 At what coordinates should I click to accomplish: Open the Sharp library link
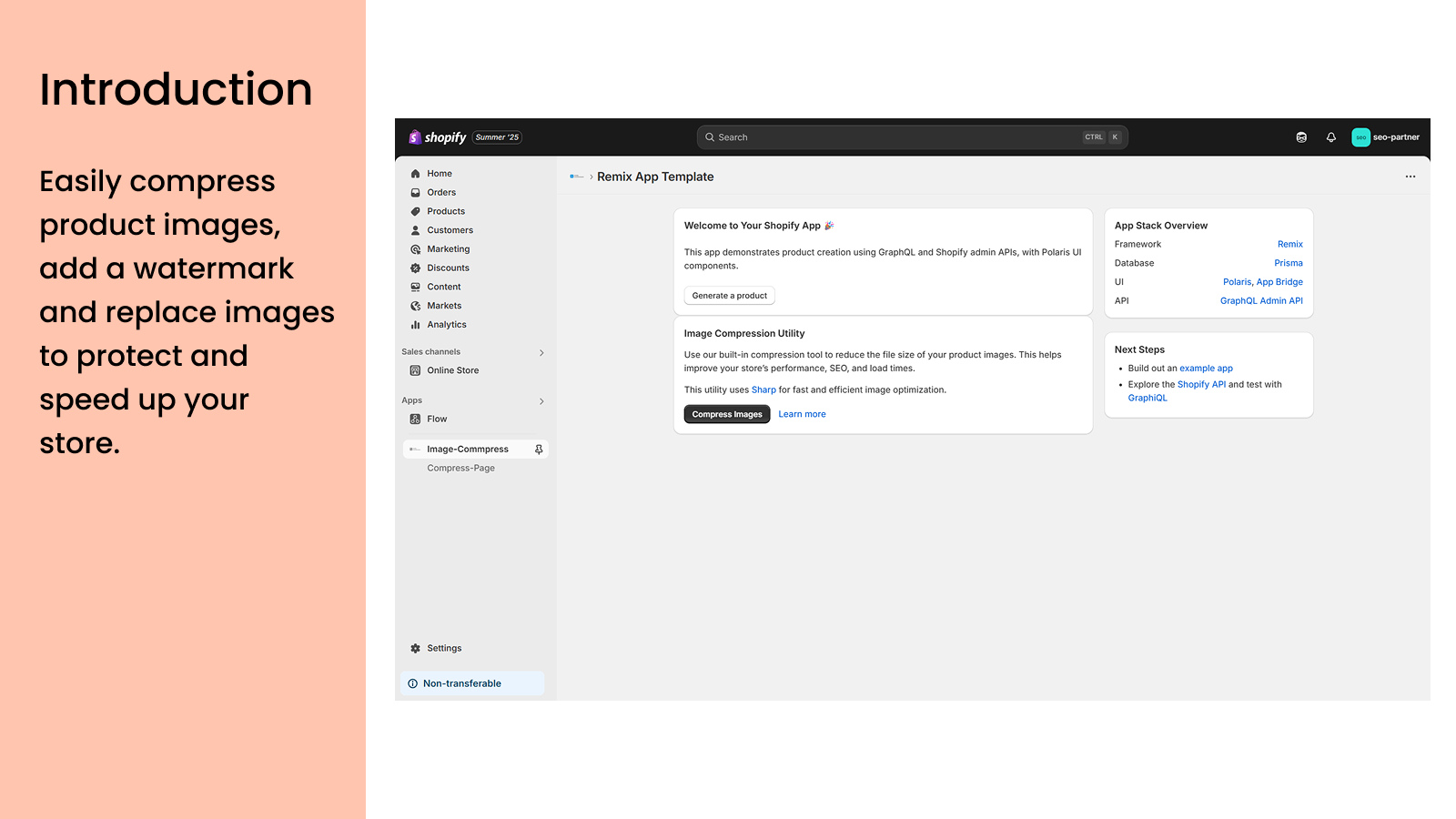click(x=763, y=389)
